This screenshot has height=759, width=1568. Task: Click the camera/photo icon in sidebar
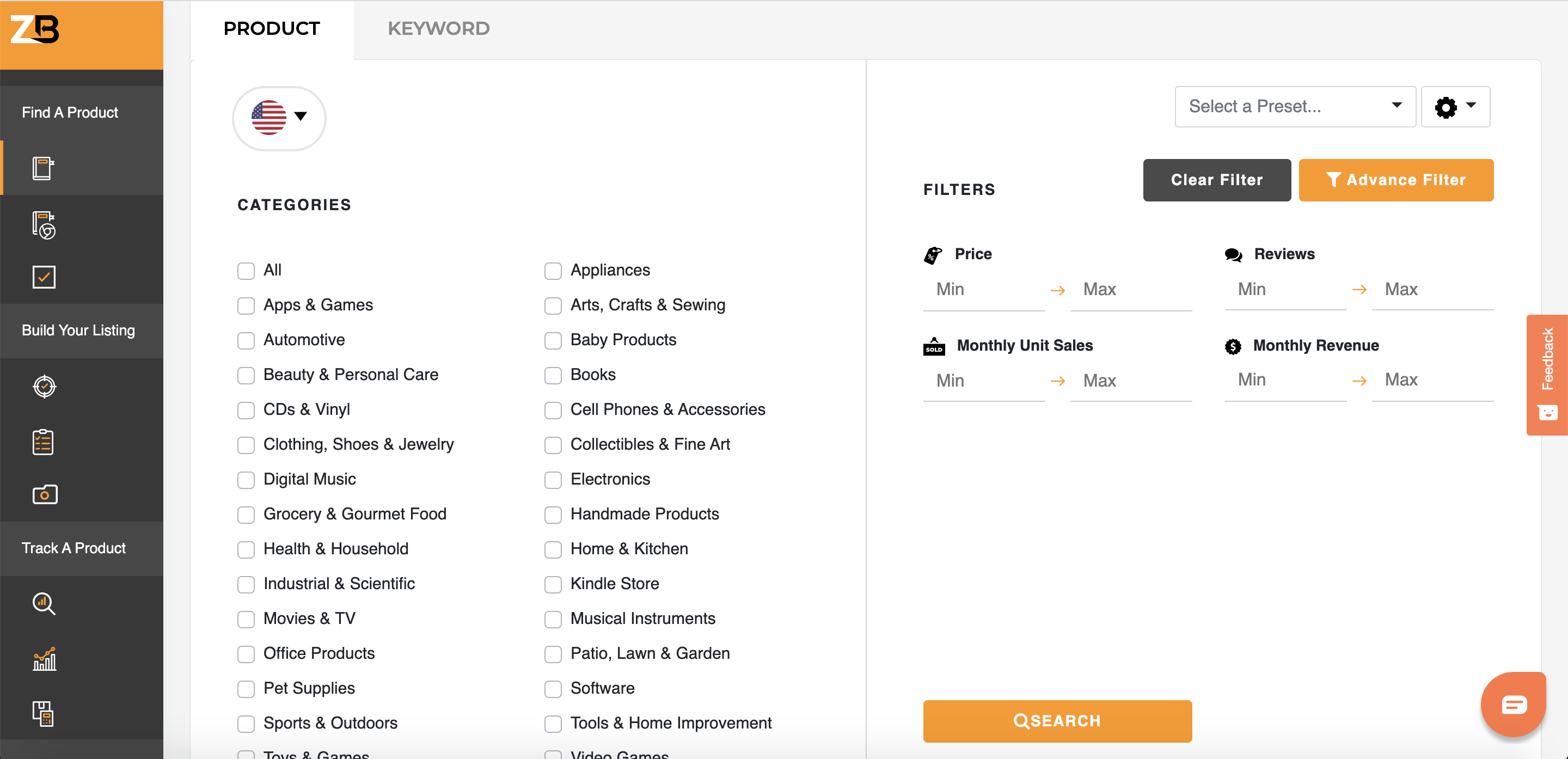tap(44, 494)
